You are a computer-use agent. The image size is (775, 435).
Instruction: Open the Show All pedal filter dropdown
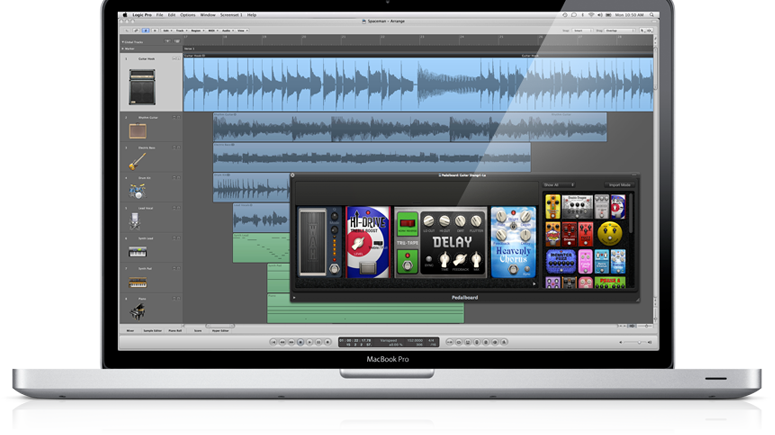(x=559, y=185)
